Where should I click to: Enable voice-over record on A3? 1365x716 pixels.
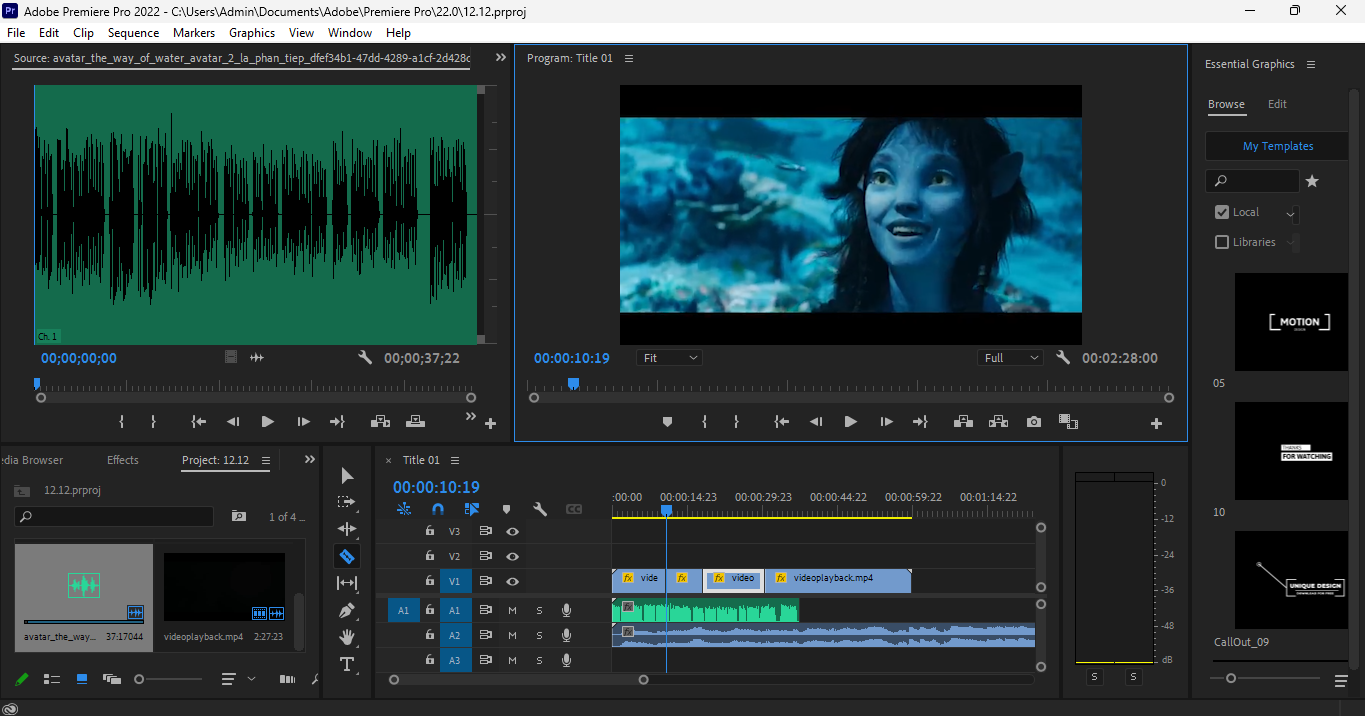567,660
